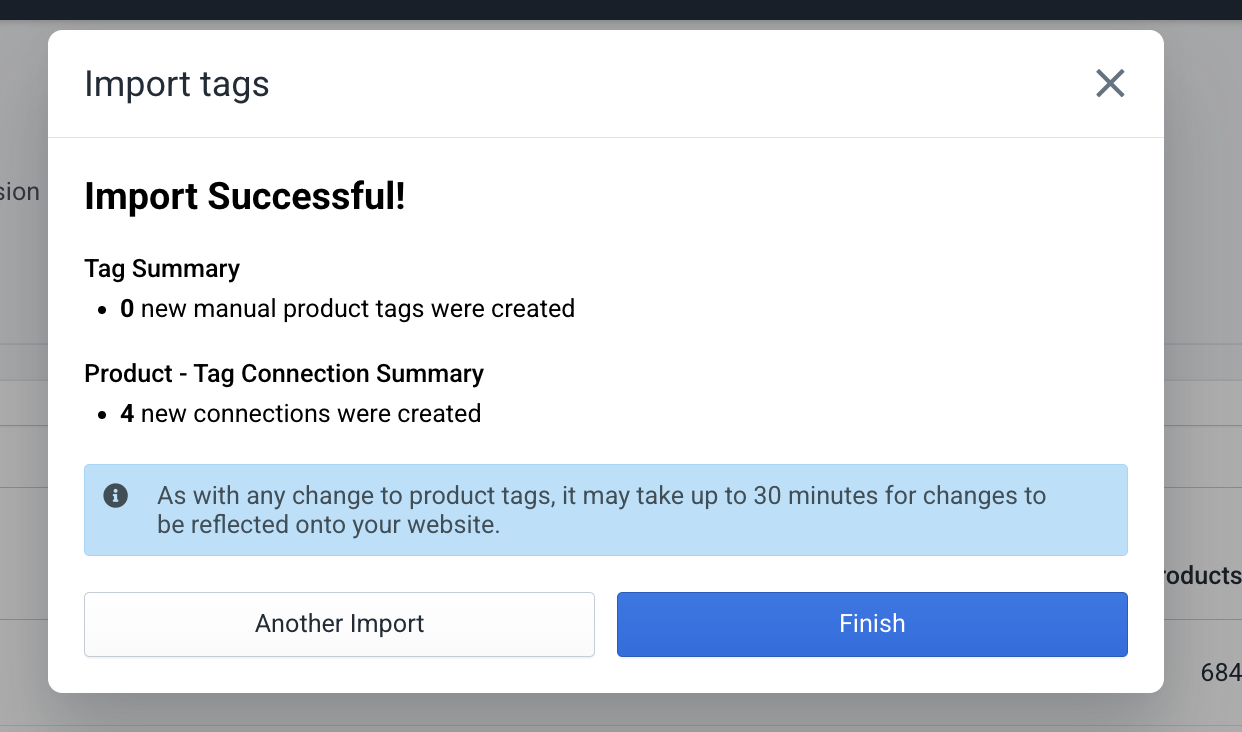Click the bold 0 tag count
The image size is (1242, 732).
click(x=127, y=309)
